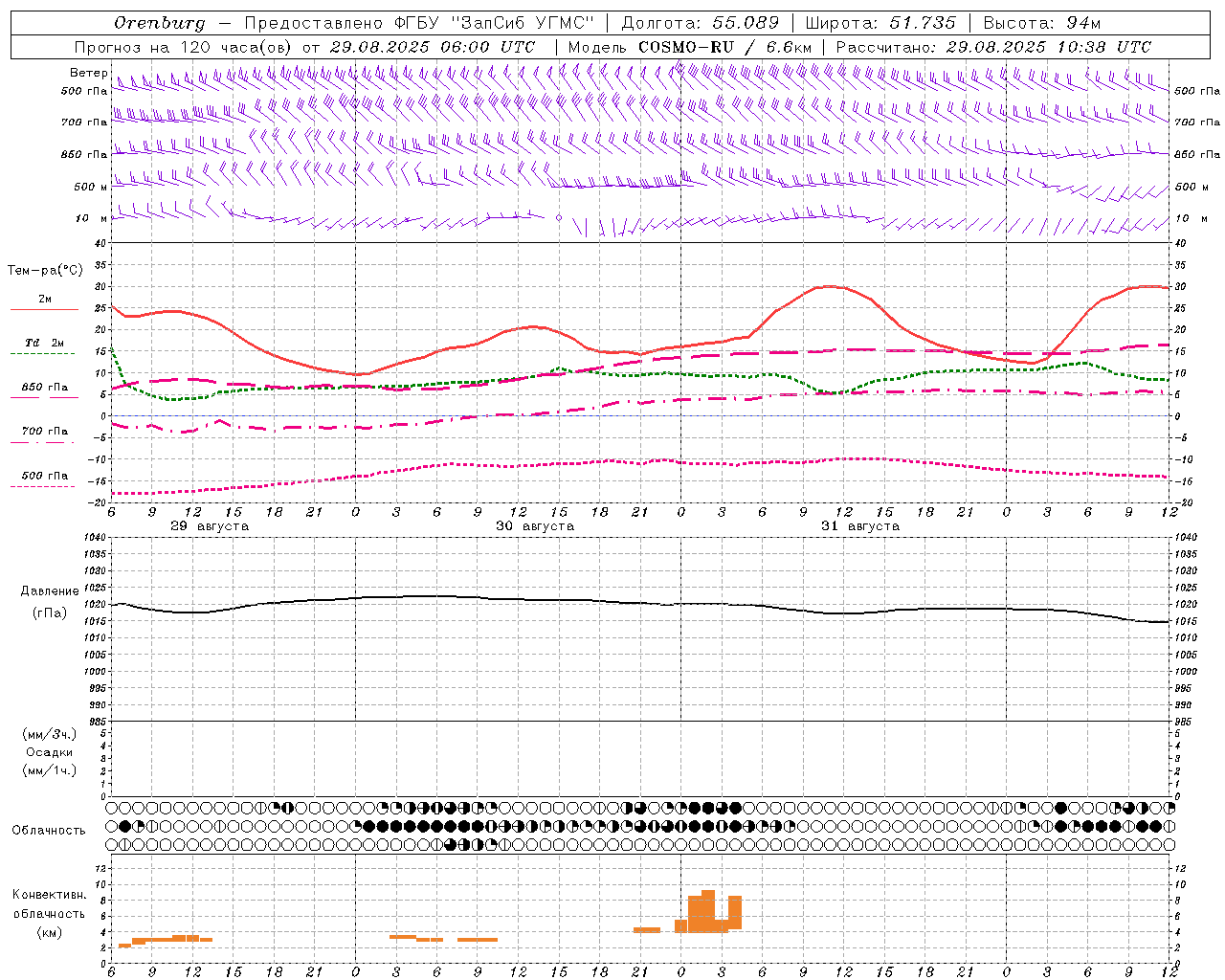Click the "Модель COSMO-RU / 6.6км" label
Image resolution: width=1225 pixels, height=980 pixels.
(690, 47)
